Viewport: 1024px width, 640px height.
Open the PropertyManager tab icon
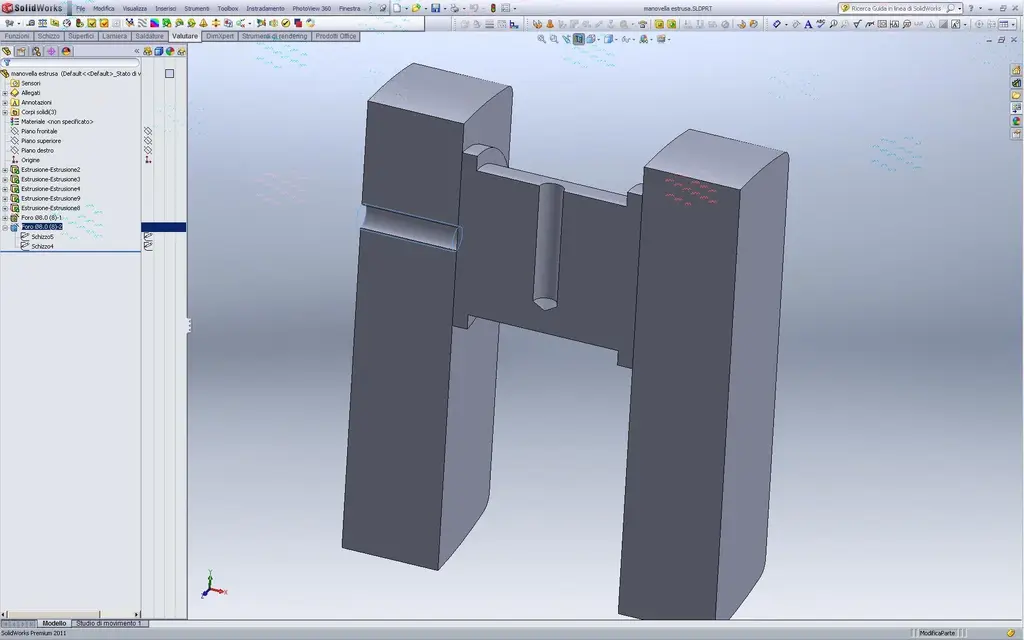(21, 51)
